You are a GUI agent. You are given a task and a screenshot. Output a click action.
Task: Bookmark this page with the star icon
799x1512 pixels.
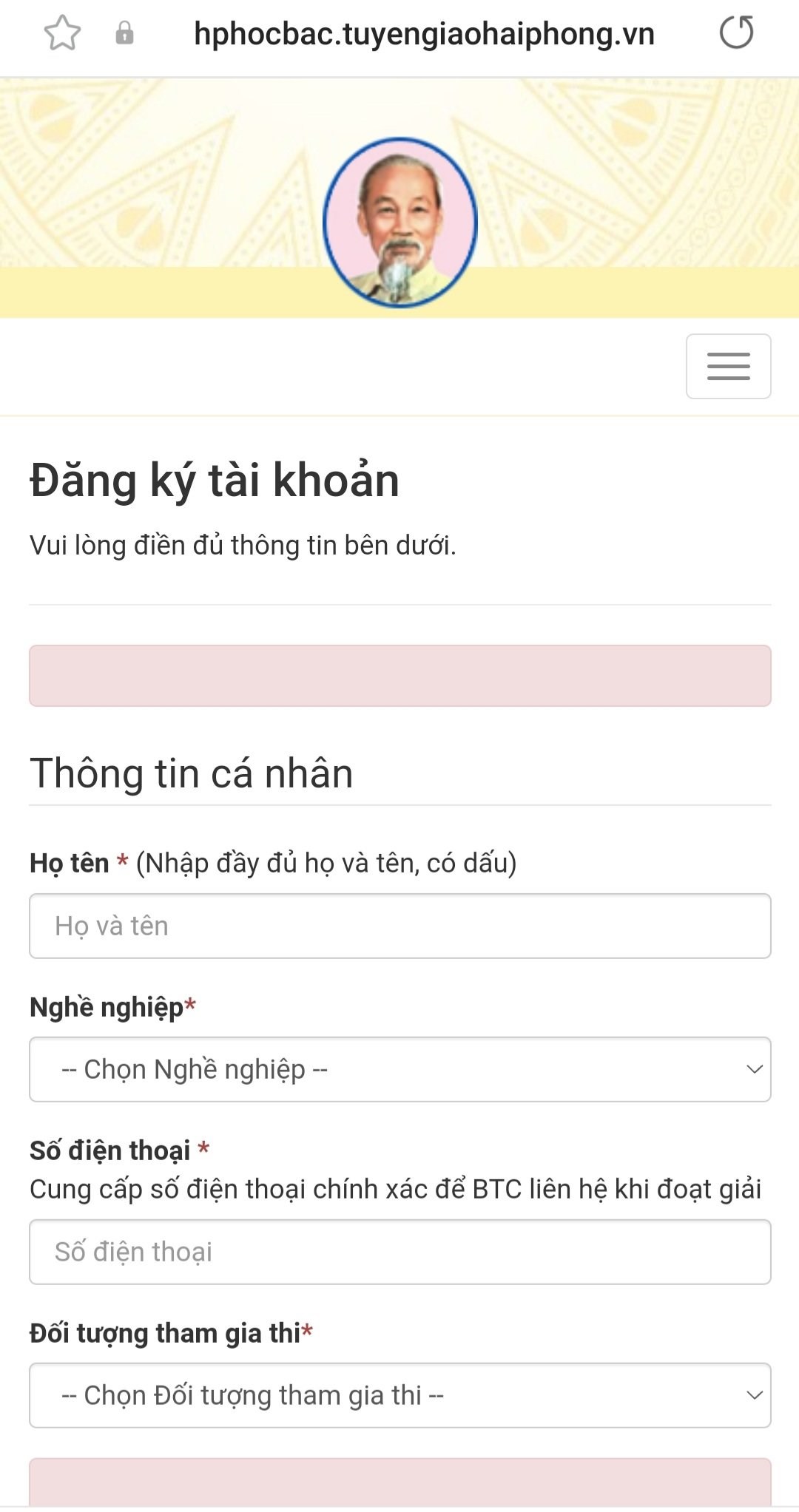pos(62,33)
